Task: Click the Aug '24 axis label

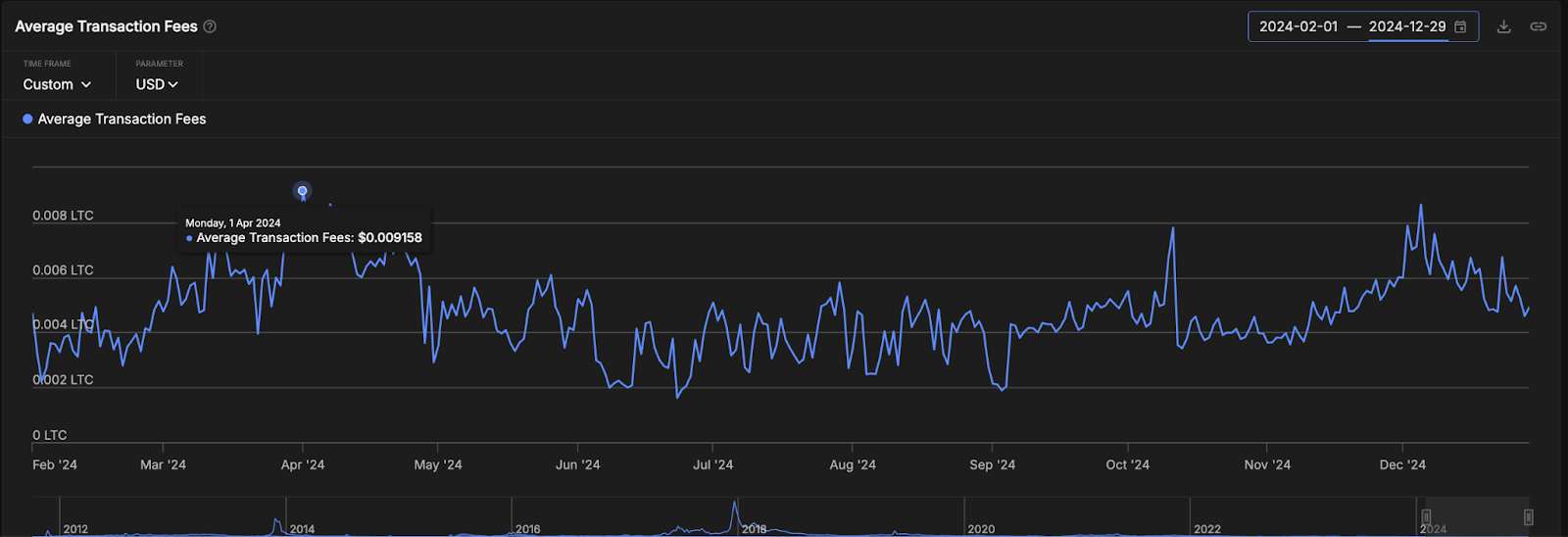Action: [x=853, y=464]
